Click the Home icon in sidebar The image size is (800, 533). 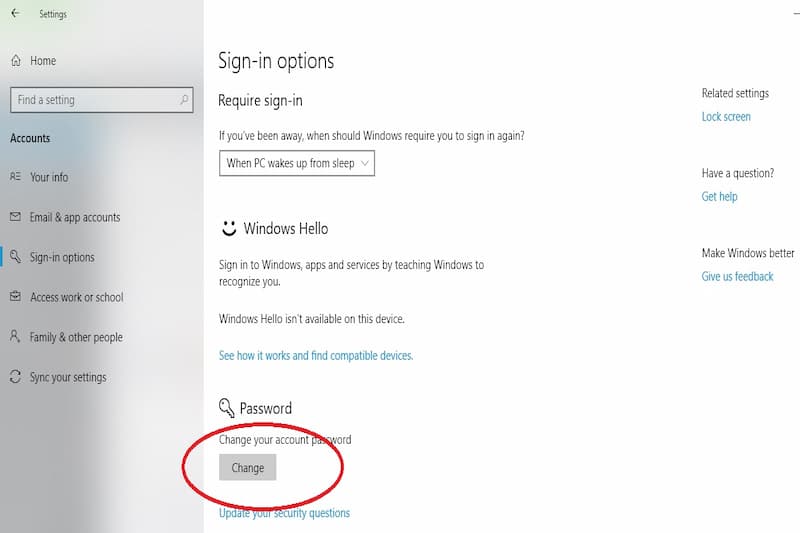pyautogui.click(x=16, y=61)
